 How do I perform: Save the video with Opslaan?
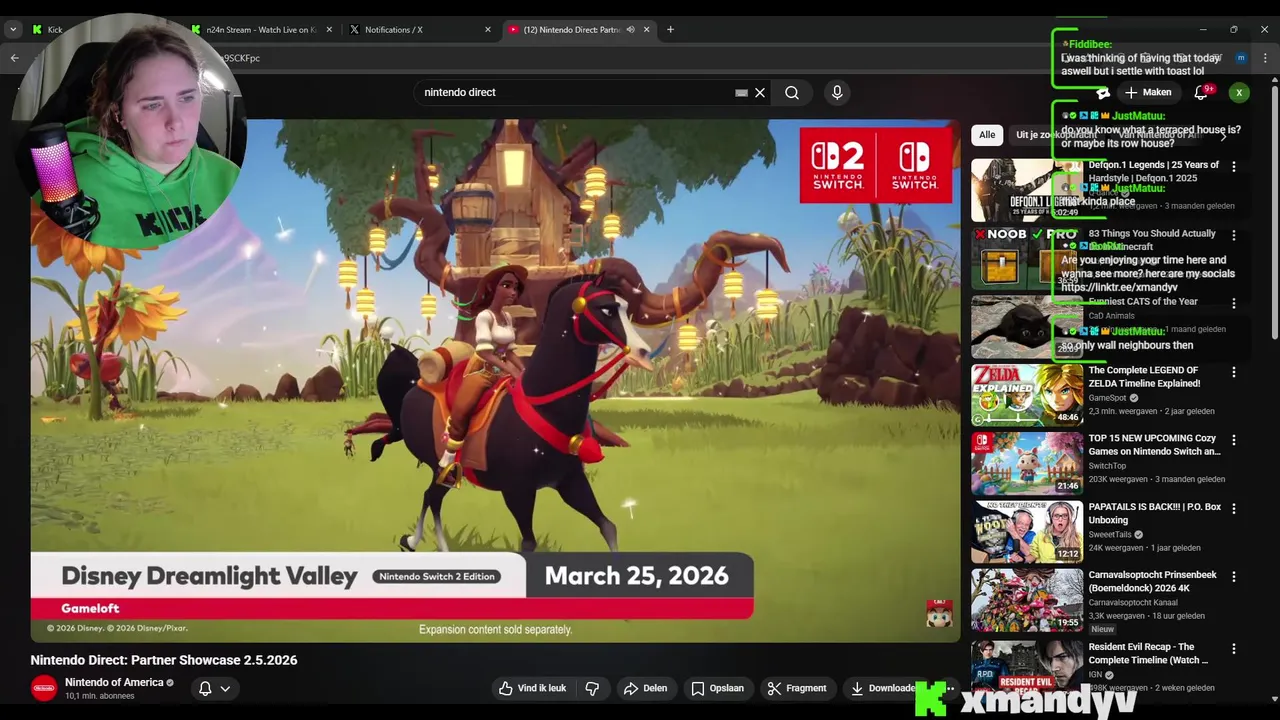(x=717, y=688)
